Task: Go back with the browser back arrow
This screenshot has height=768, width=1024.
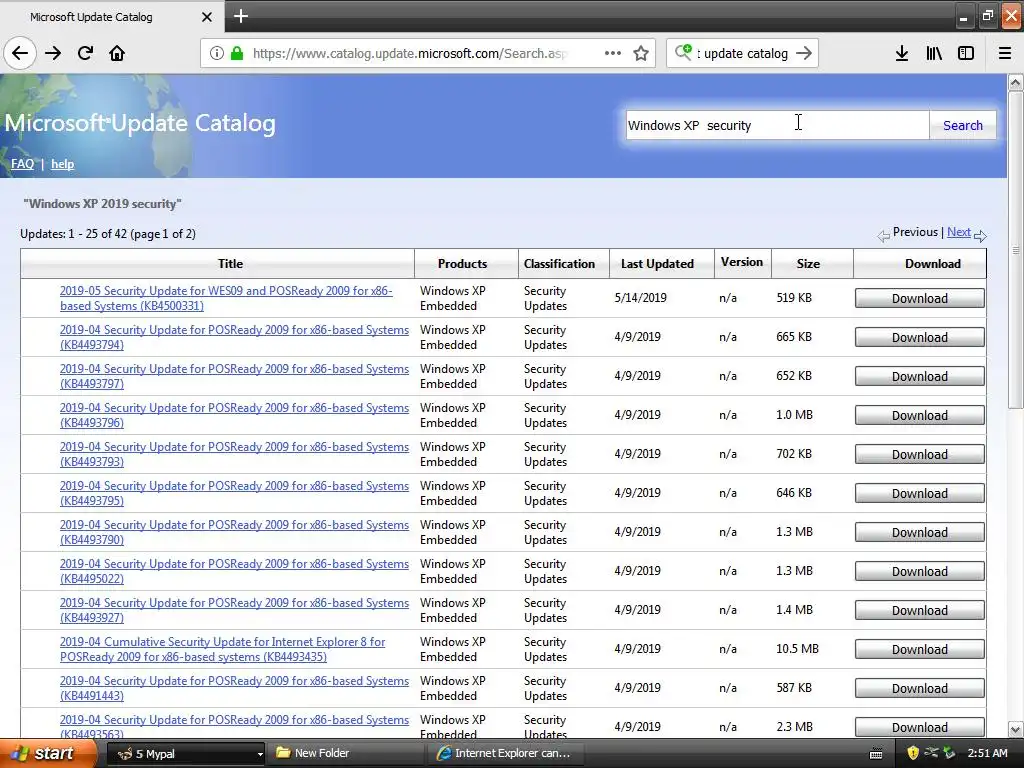Action: 20,53
